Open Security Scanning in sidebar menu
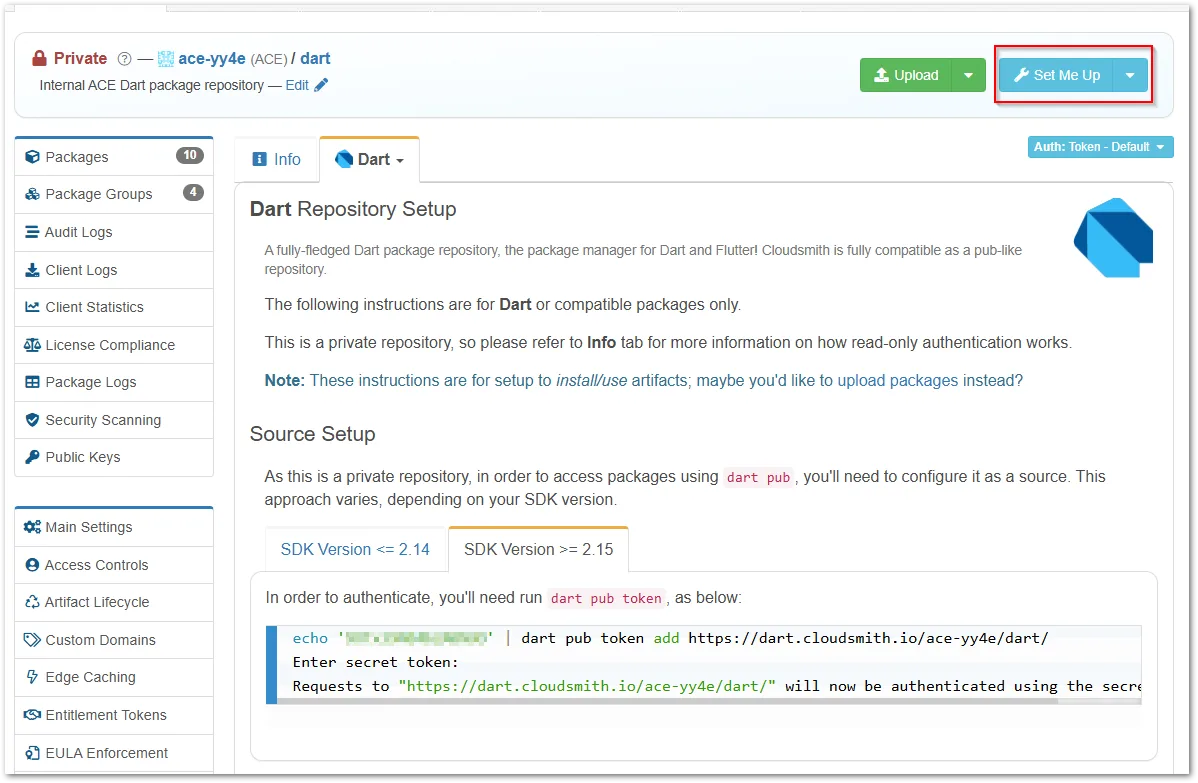 tap(114, 419)
